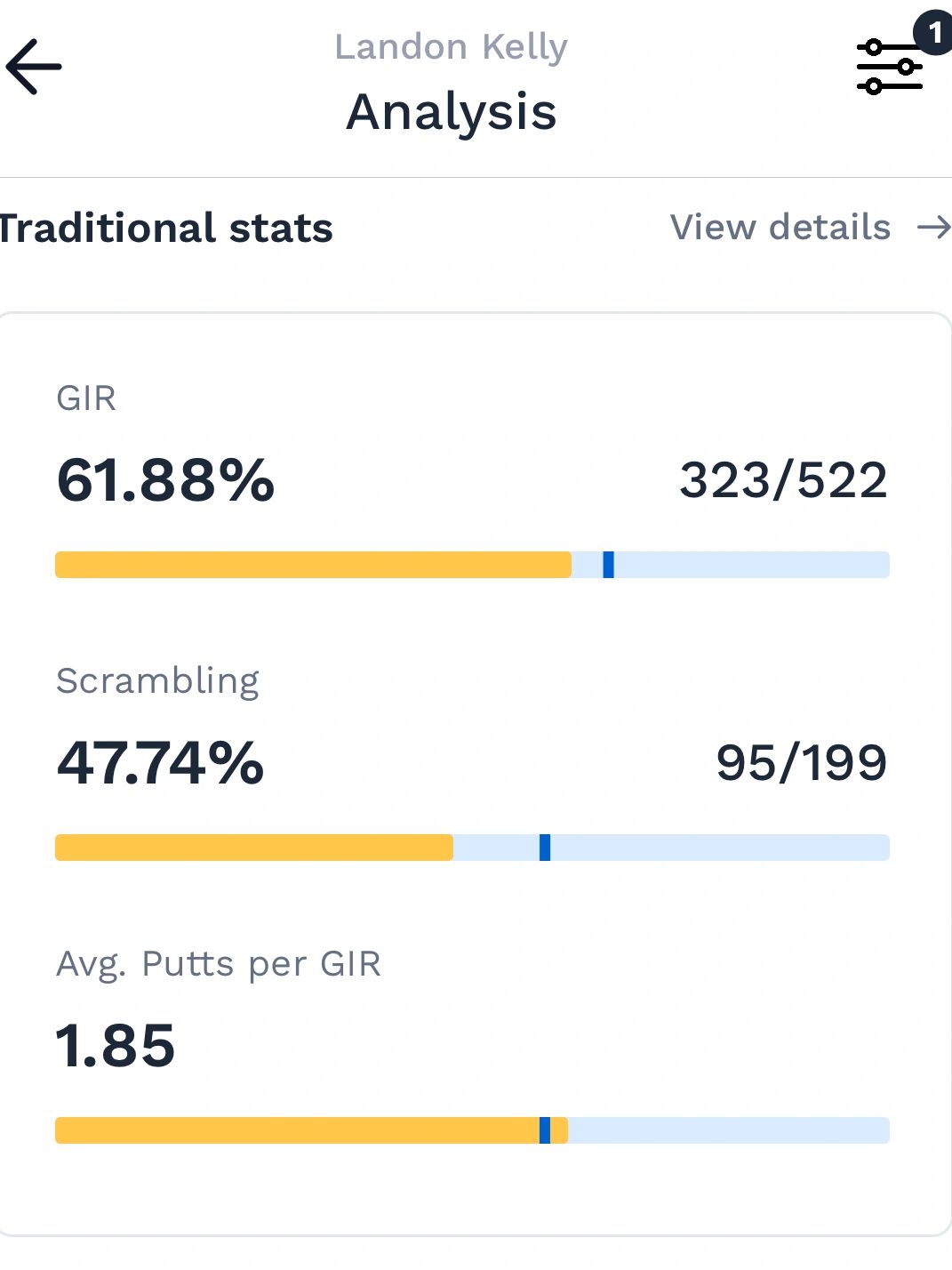Click the GIR yellow progress bar
The width and height of the screenshot is (952, 1270).
click(x=313, y=565)
